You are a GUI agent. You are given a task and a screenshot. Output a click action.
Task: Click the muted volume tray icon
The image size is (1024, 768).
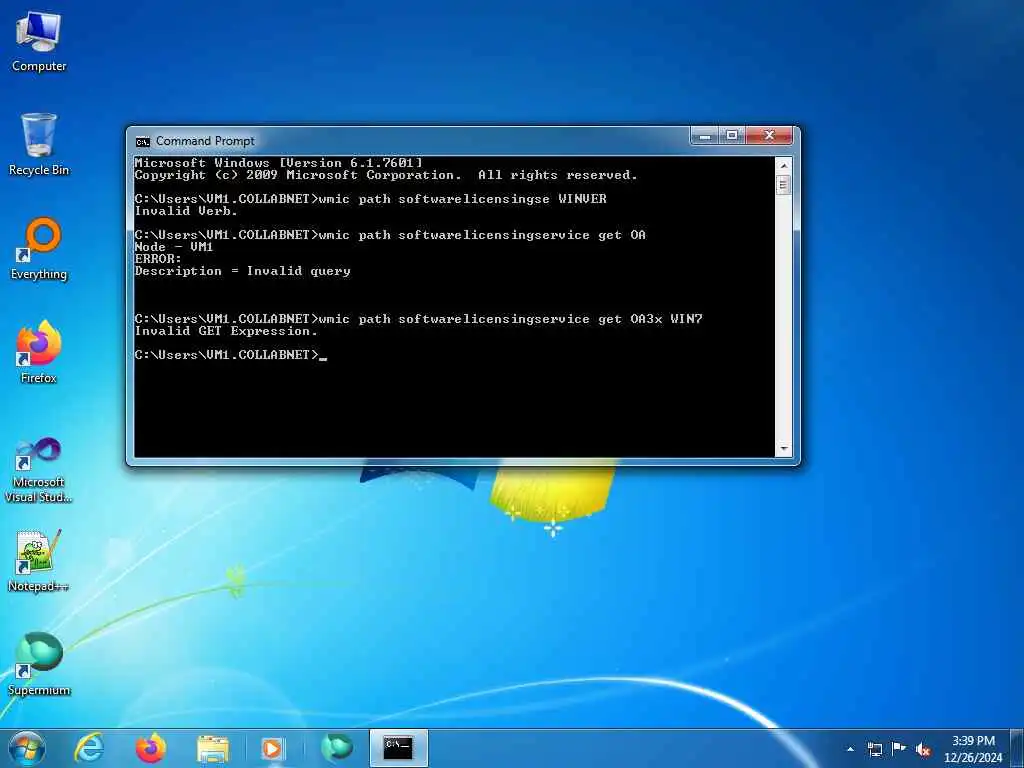point(923,750)
